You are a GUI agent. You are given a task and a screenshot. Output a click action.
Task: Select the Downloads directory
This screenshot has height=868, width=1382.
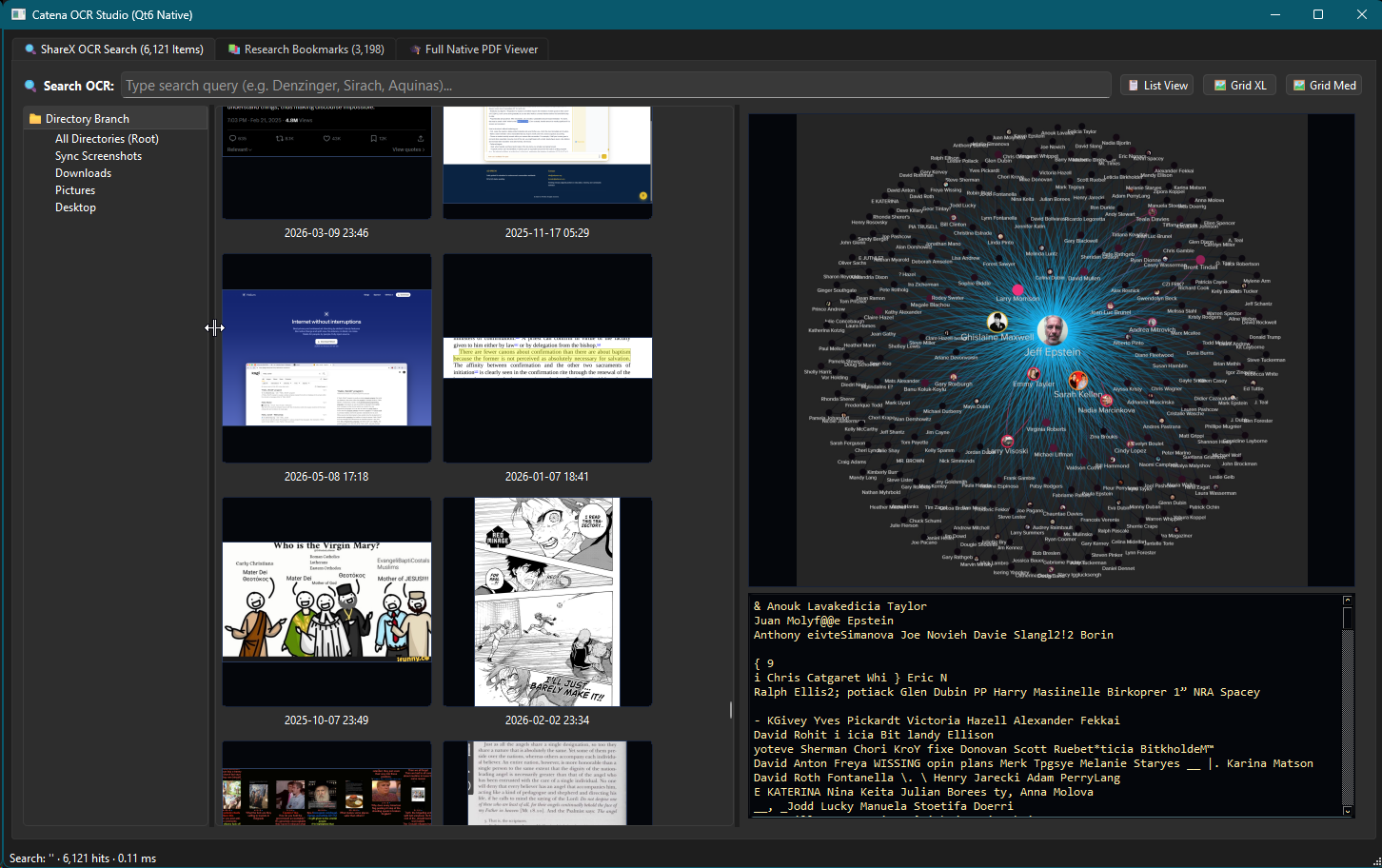pos(83,173)
